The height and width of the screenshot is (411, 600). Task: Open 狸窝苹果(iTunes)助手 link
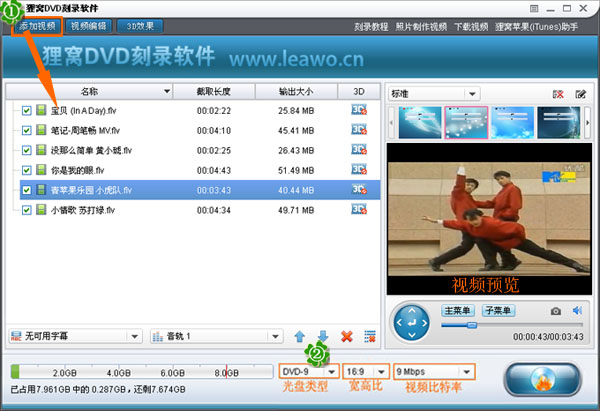click(536, 27)
